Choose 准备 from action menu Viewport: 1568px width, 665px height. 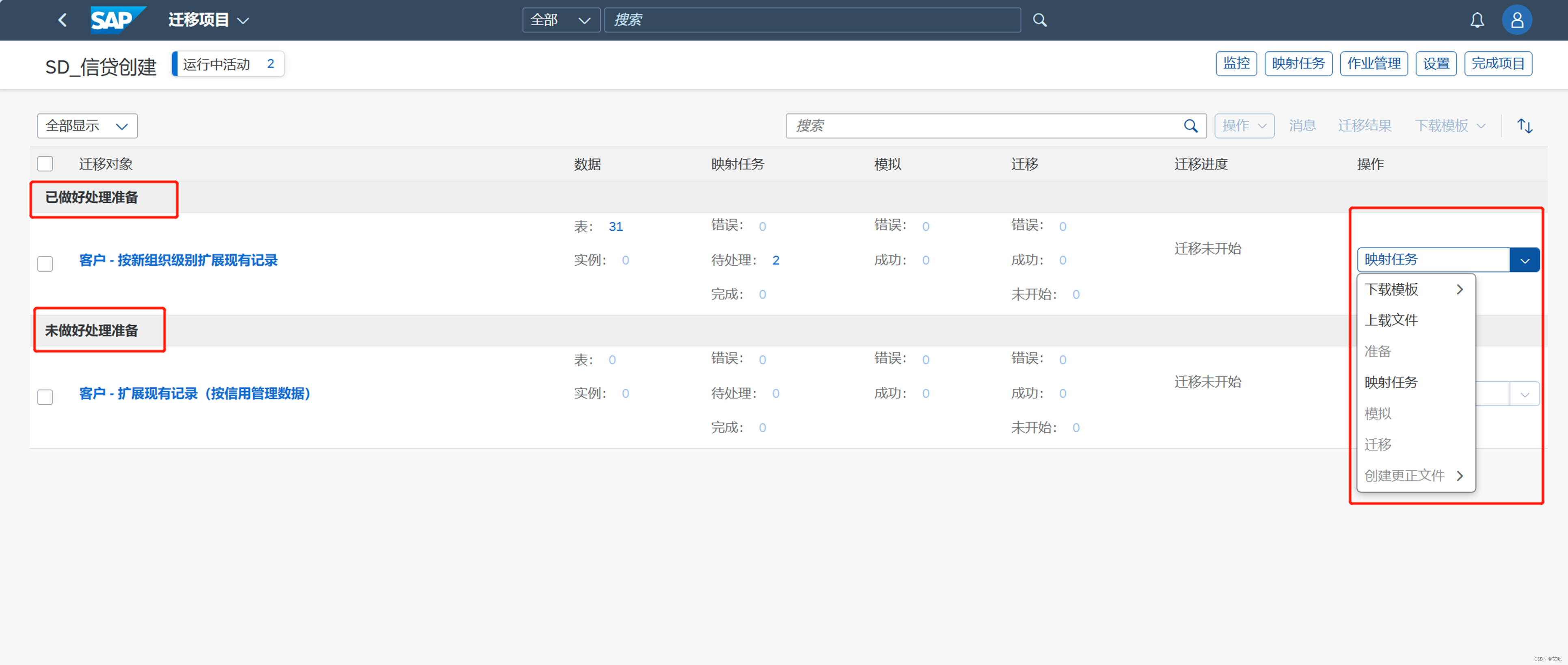pyautogui.click(x=1415, y=351)
